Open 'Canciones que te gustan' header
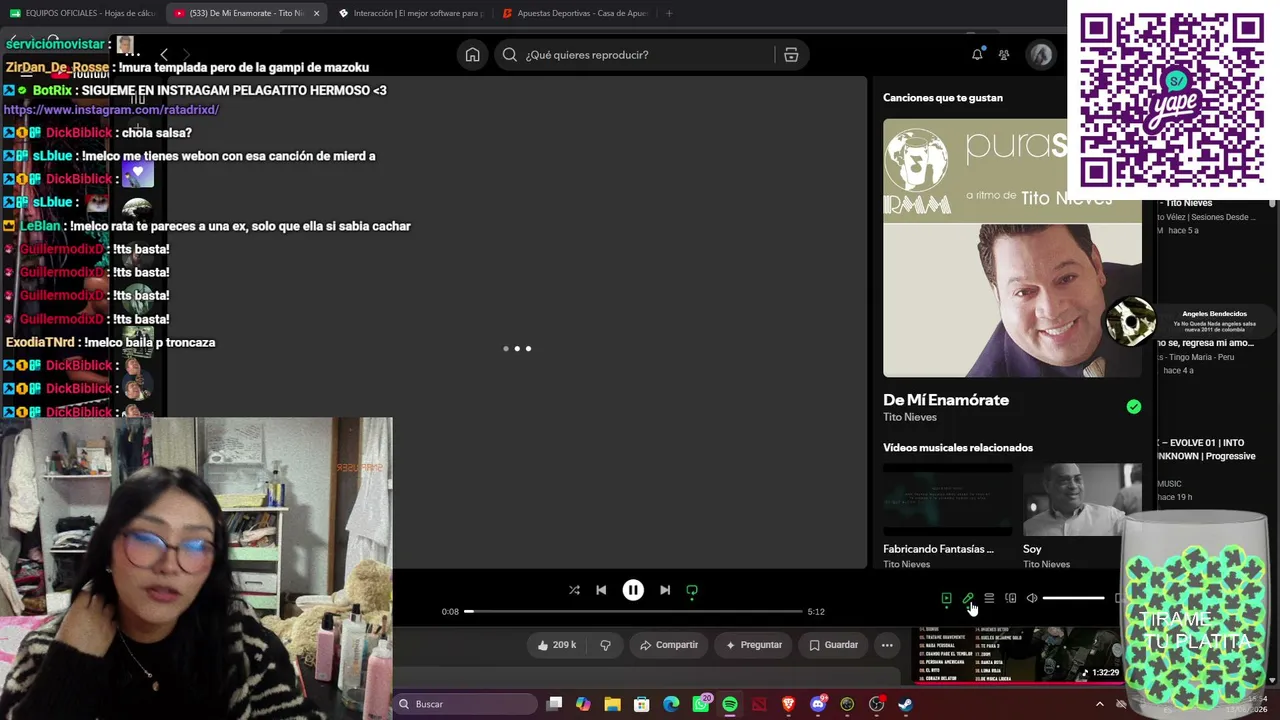 943,97
